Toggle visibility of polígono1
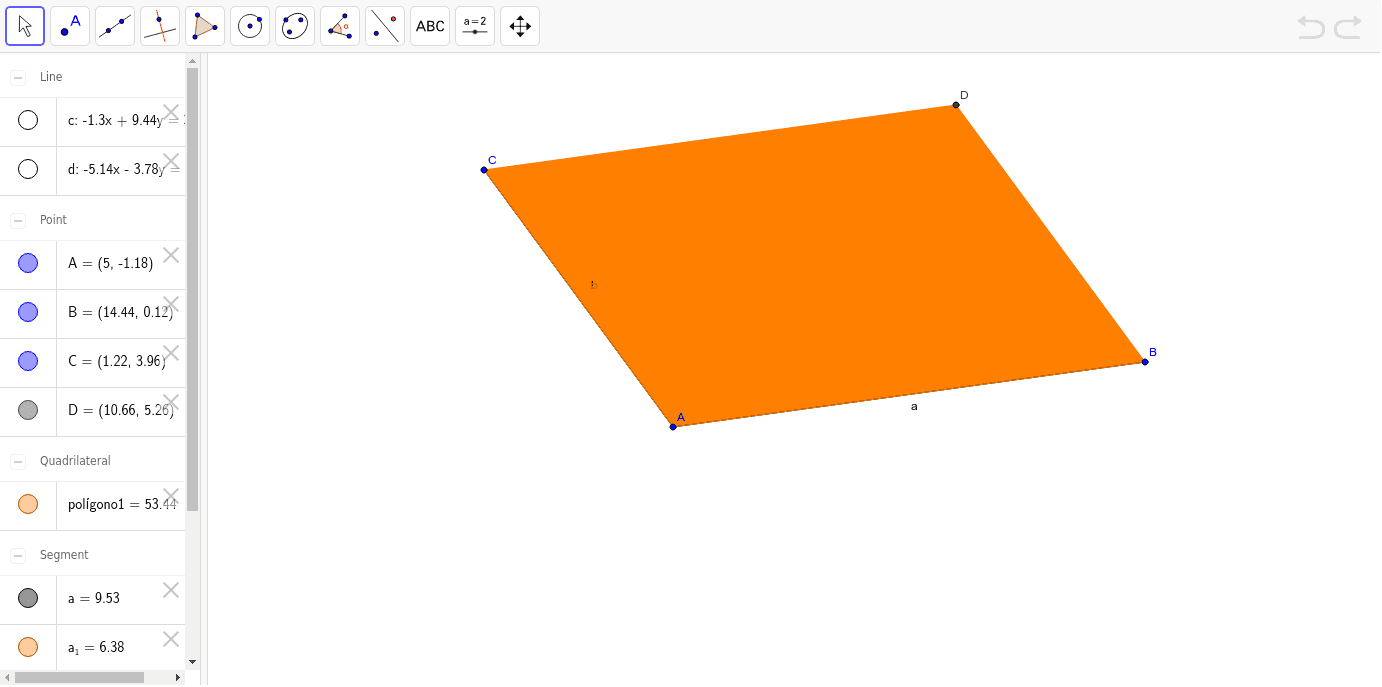This screenshot has height=687, width=1382. (x=28, y=504)
